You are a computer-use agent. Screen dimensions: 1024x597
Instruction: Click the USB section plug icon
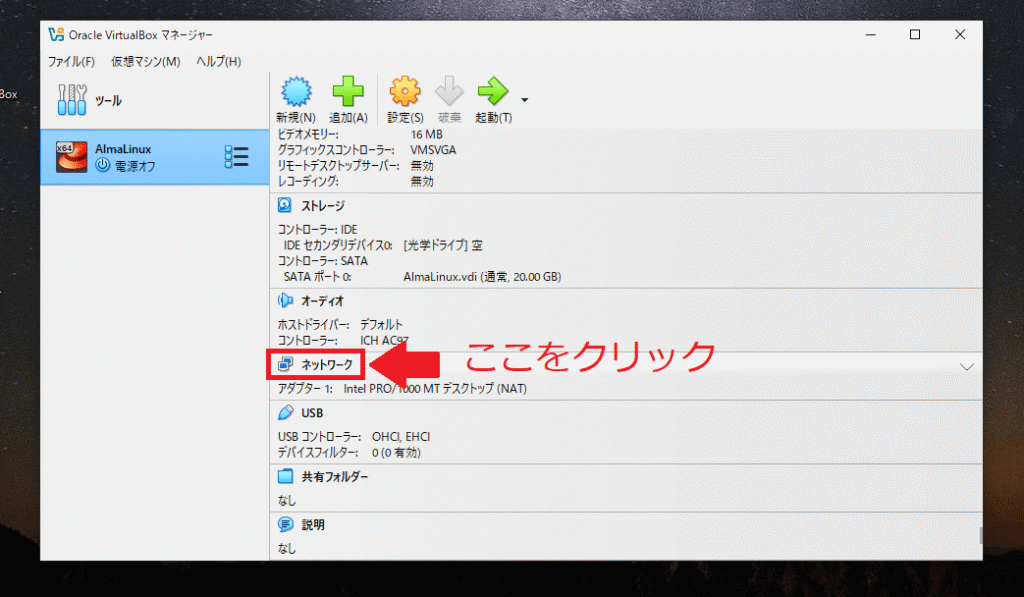click(285, 413)
